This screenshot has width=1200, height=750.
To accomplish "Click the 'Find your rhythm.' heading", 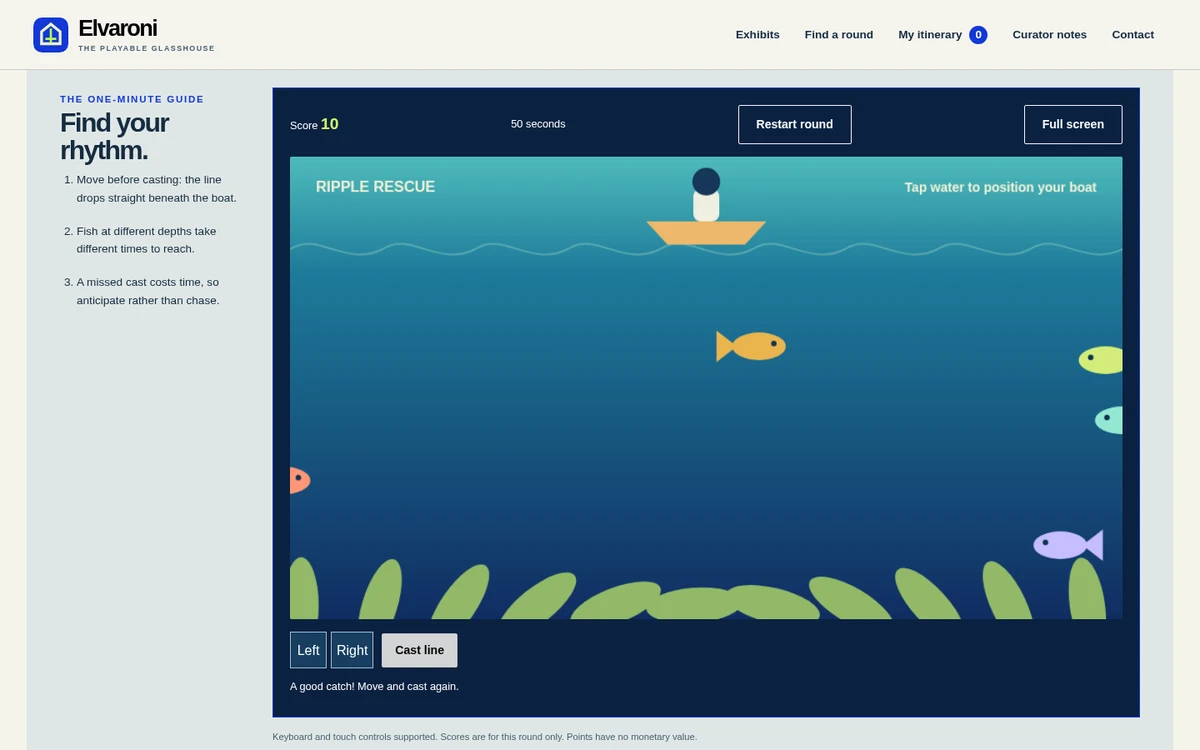I will click(114, 137).
